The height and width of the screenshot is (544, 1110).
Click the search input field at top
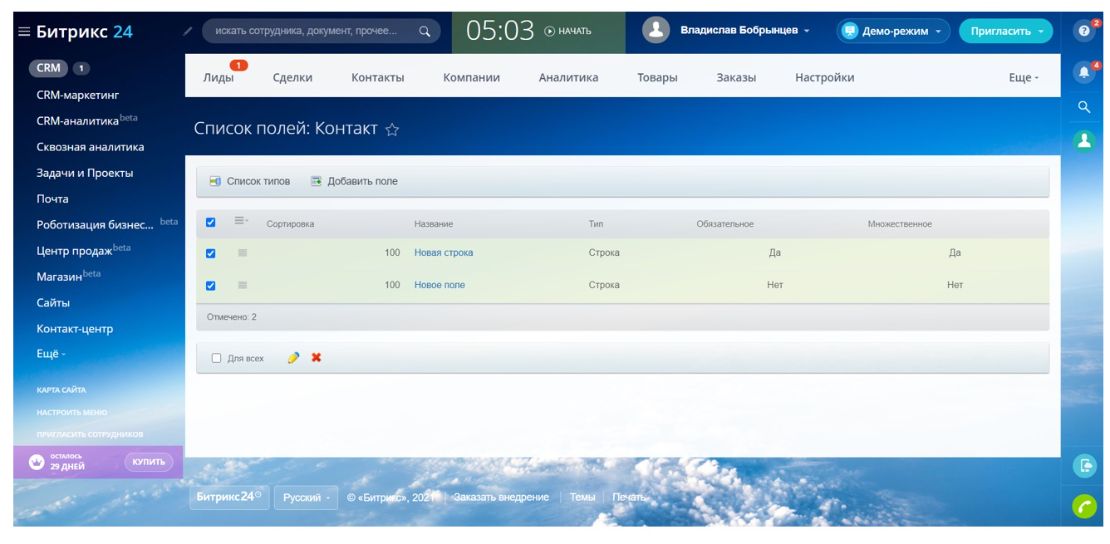click(308, 31)
